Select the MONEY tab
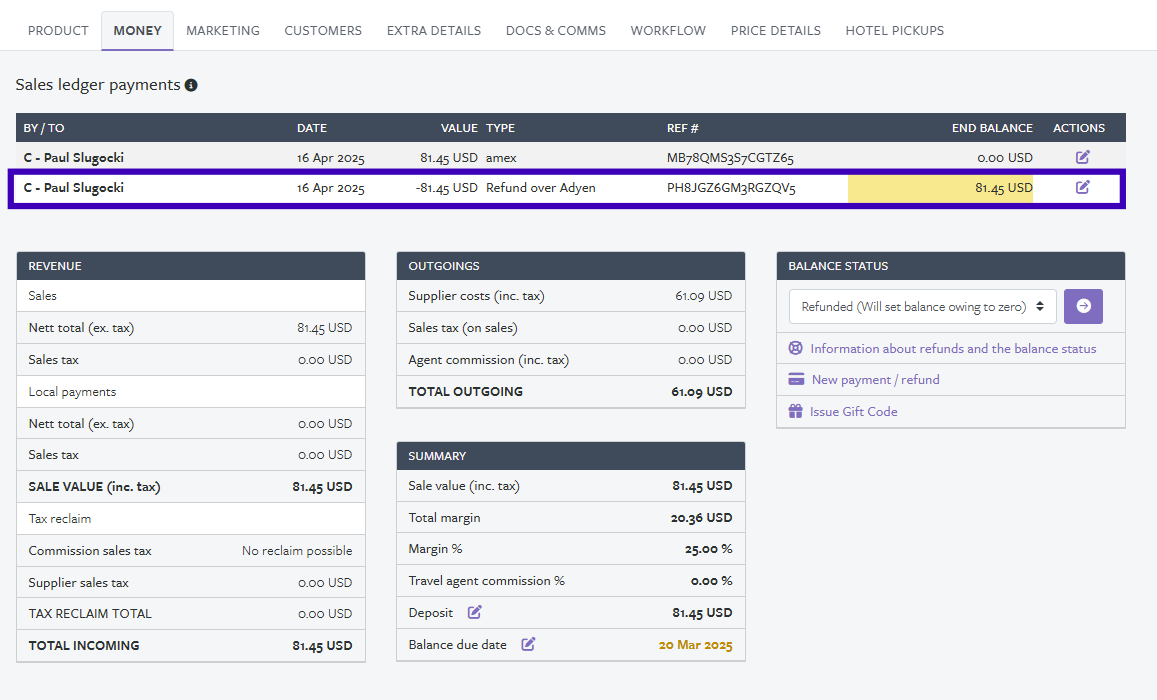The width and height of the screenshot is (1157, 700). pos(137,30)
